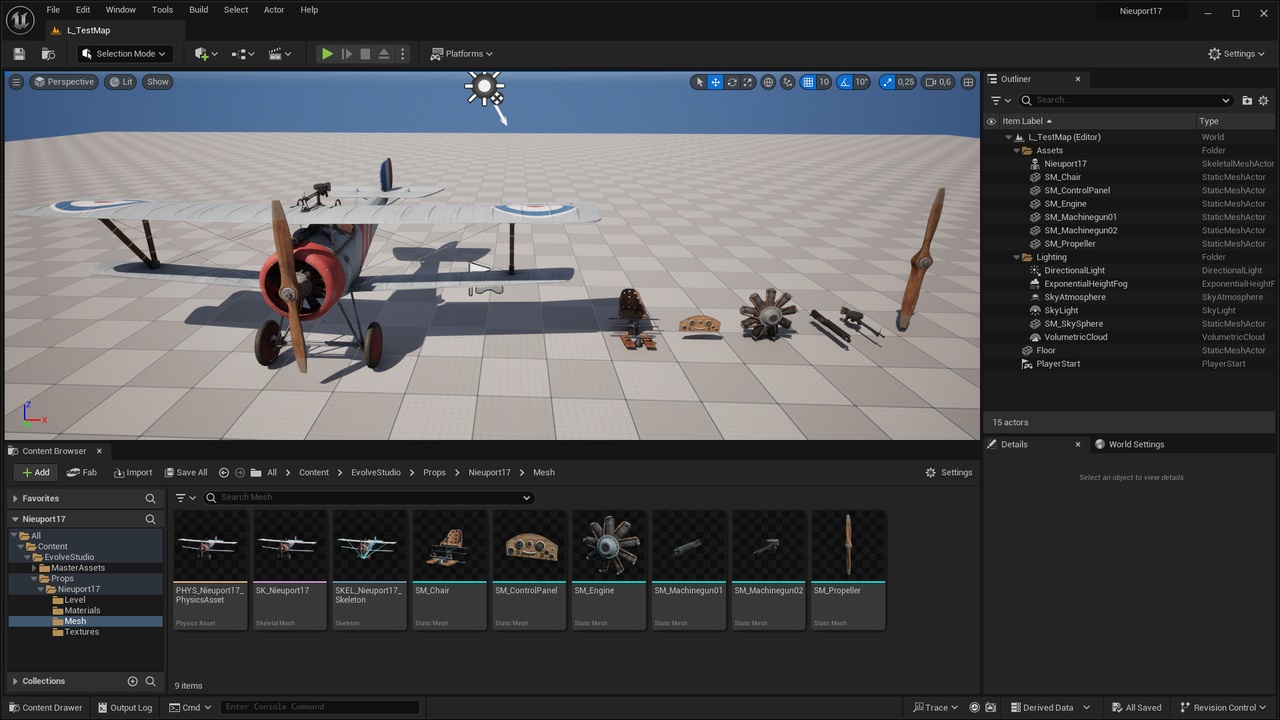The width and height of the screenshot is (1280, 720).
Task: Expand the Favorites section
Action: click(x=16, y=499)
